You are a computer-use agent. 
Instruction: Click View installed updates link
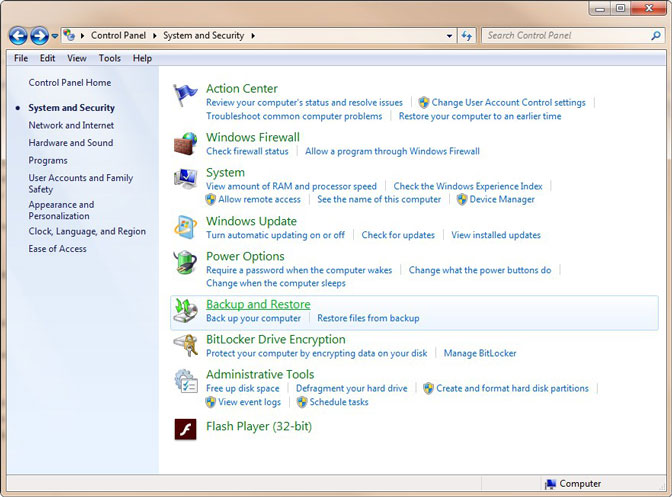tap(496, 235)
